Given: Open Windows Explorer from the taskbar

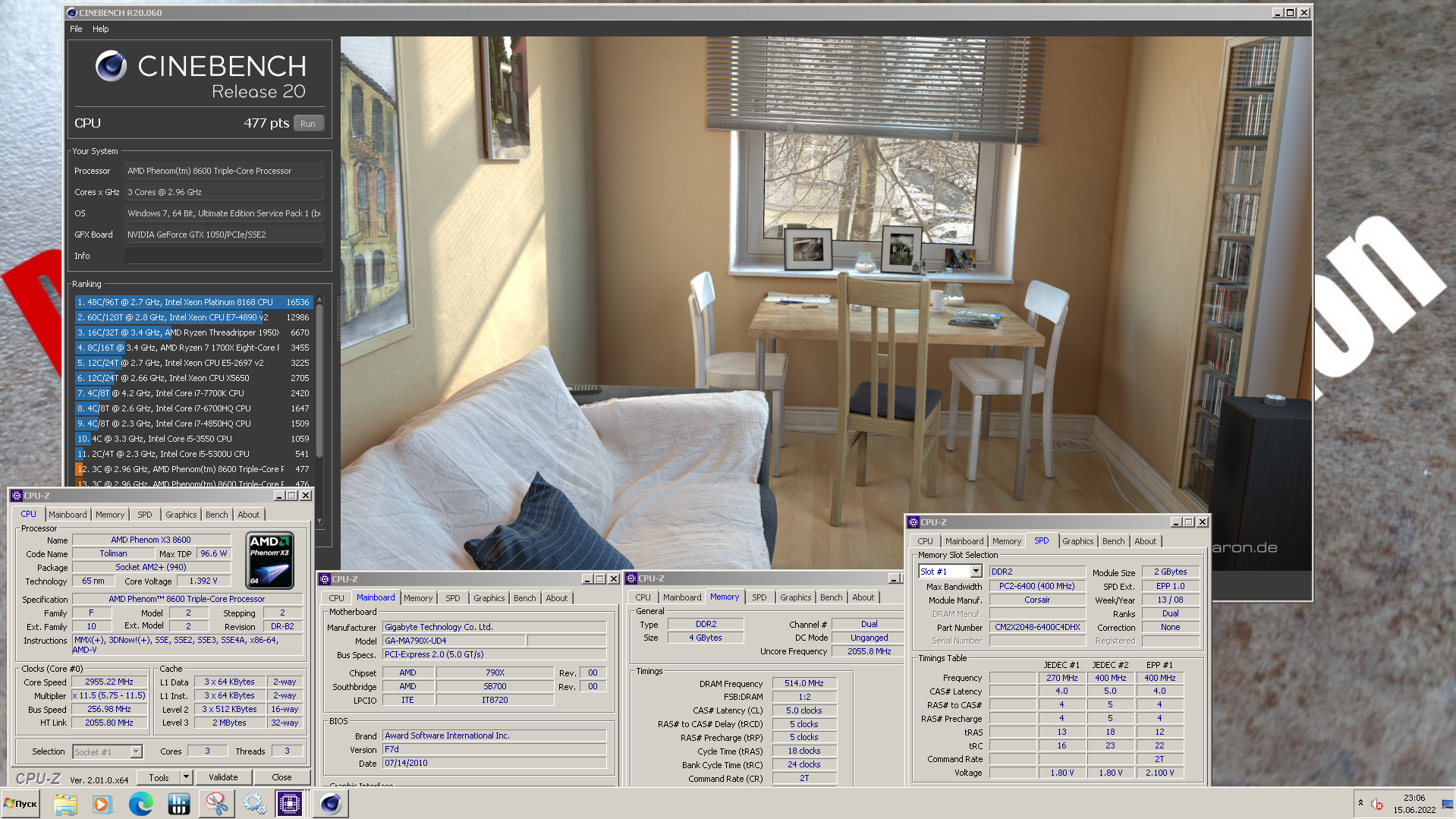Looking at the screenshot, I should 65,804.
